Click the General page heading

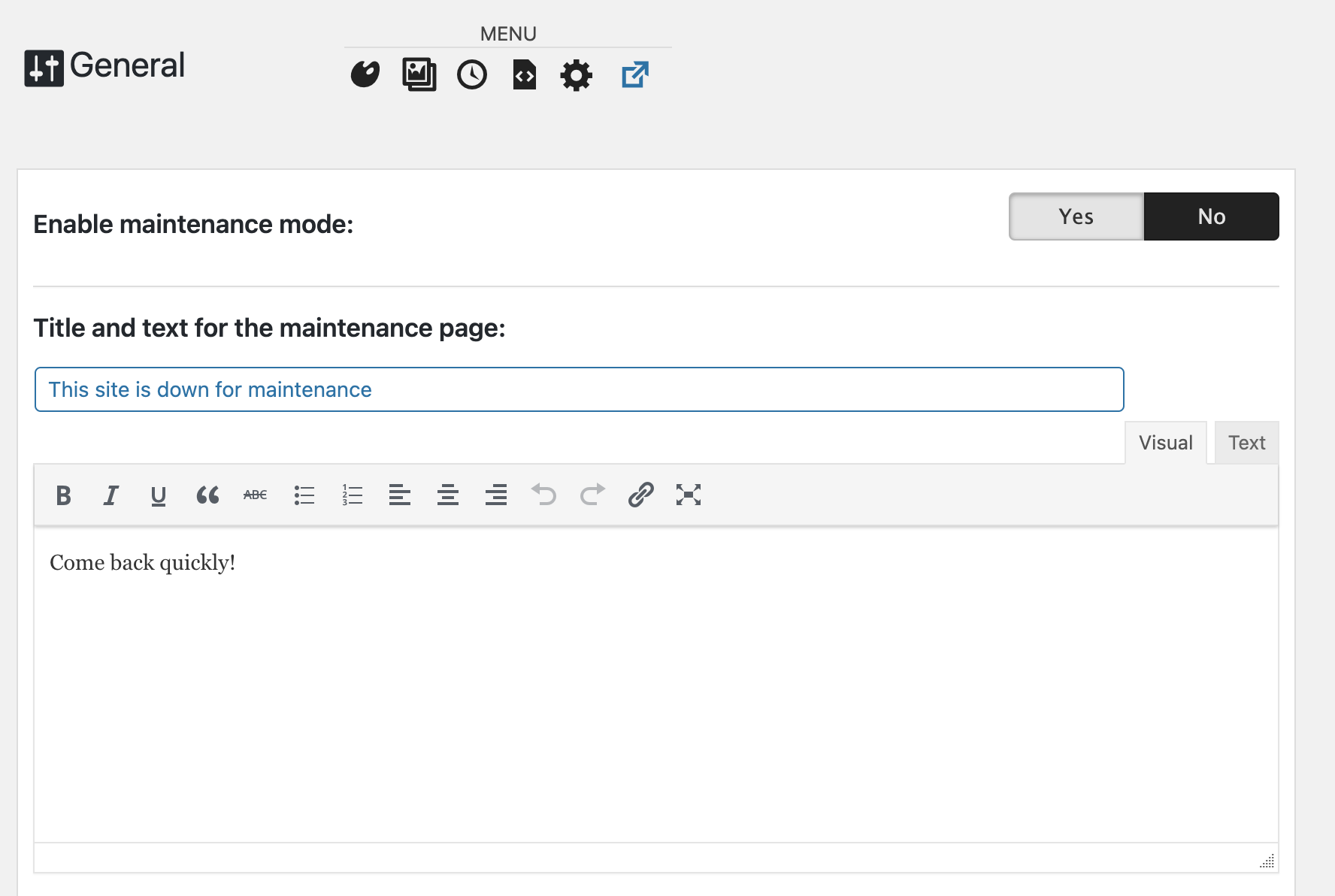point(127,65)
